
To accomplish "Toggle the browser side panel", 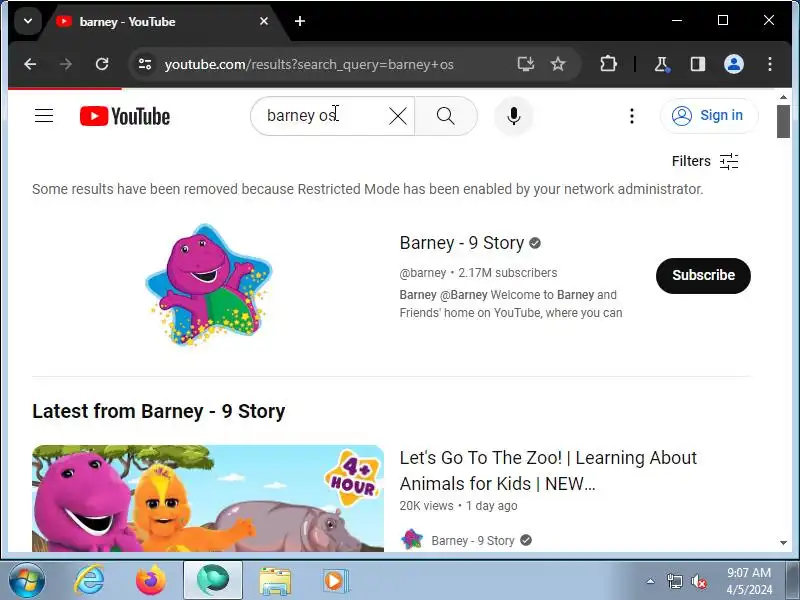I will pos(698,64).
